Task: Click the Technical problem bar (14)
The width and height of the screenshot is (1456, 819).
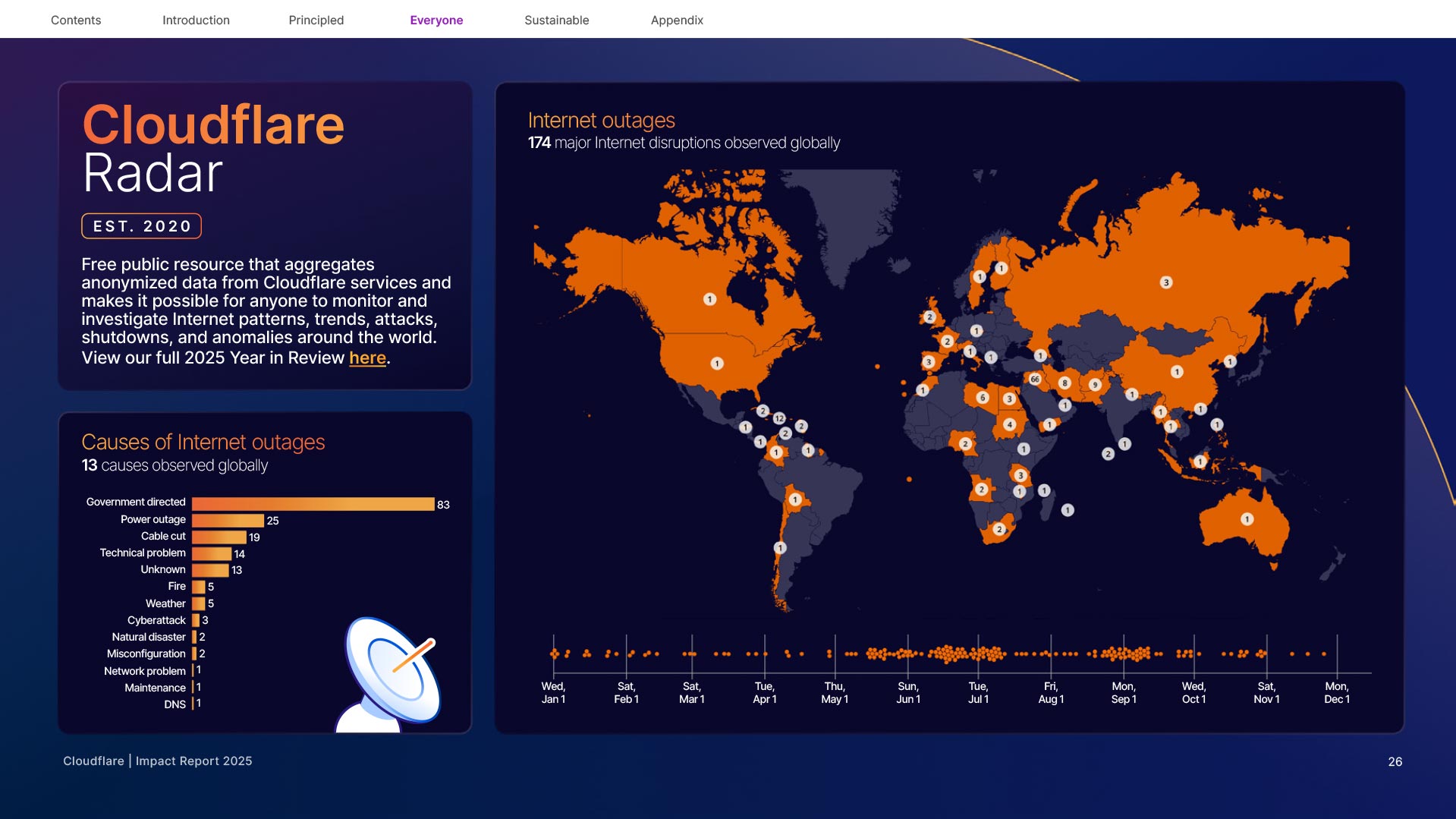Action: (212, 554)
